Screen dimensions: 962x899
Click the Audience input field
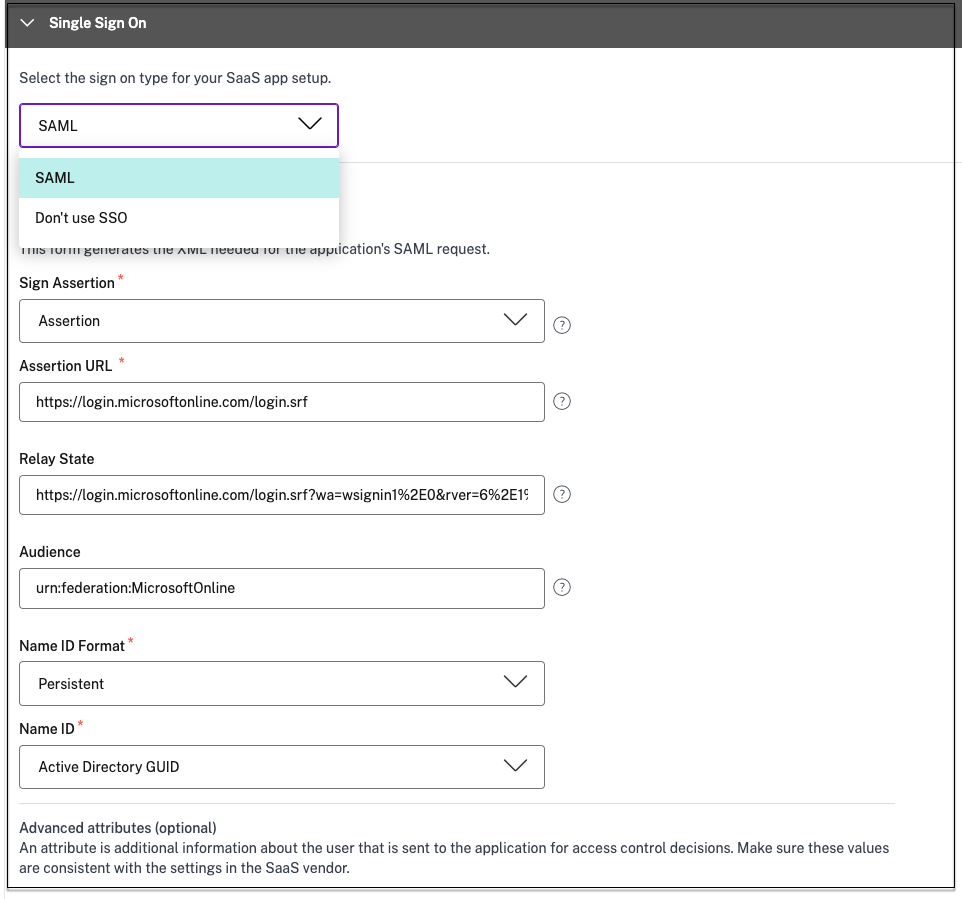click(x=281, y=588)
